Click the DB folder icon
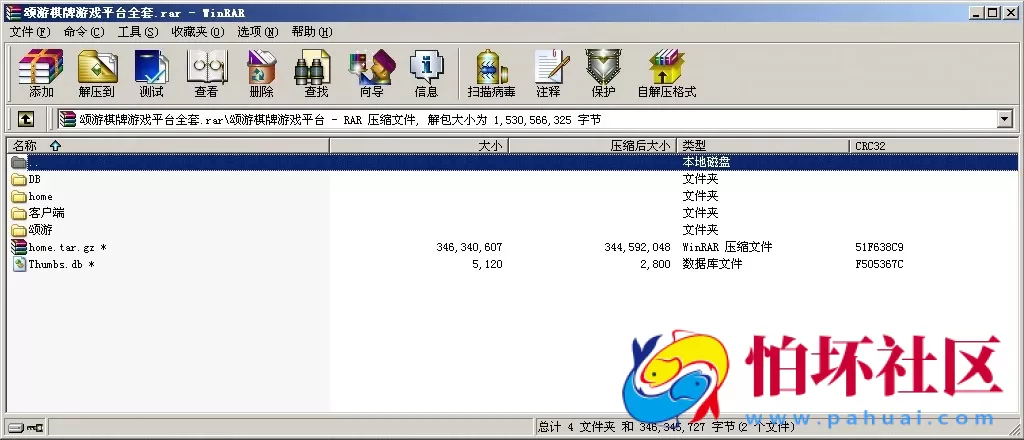The width and height of the screenshot is (1024, 440). pyautogui.click(x=19, y=179)
